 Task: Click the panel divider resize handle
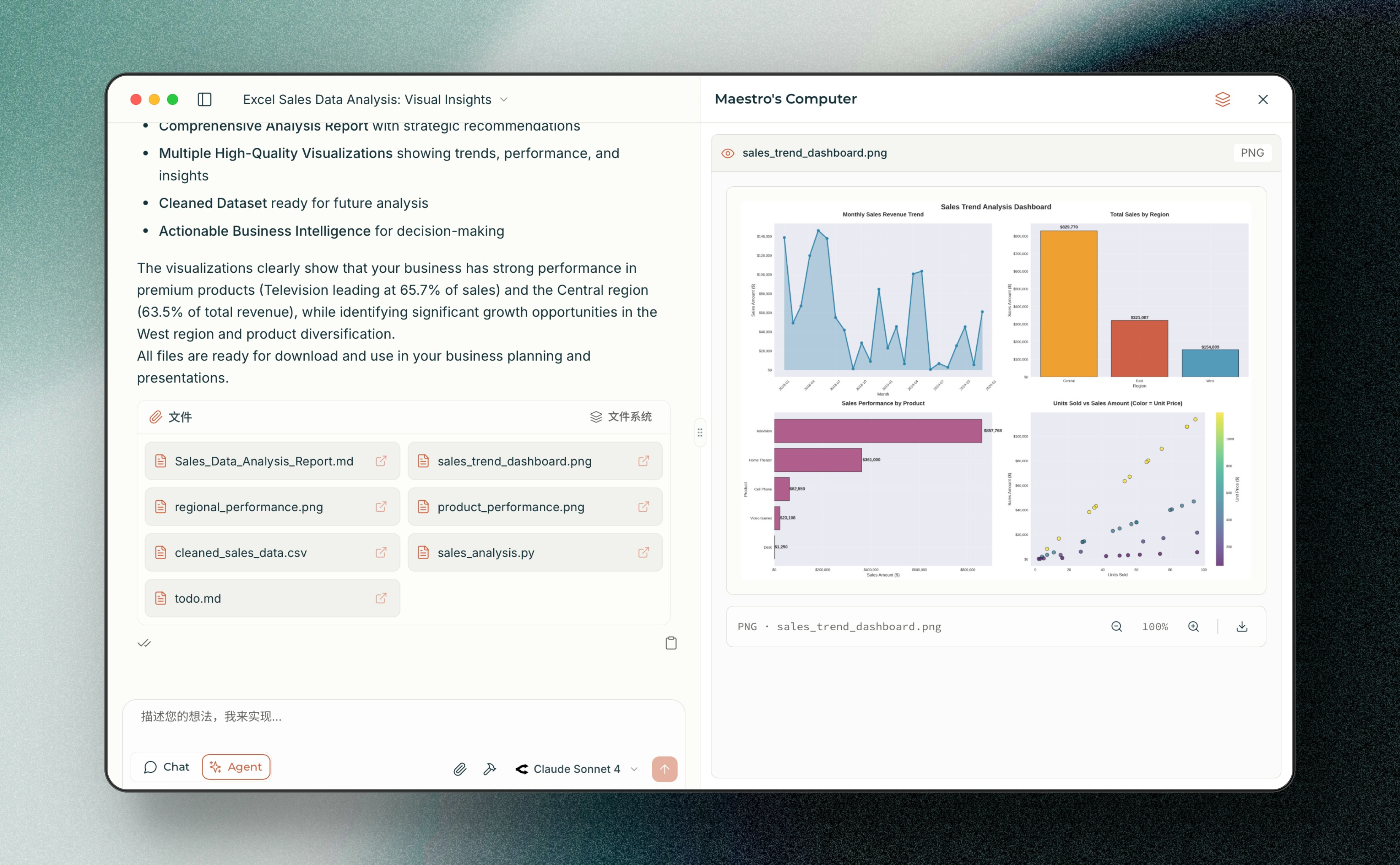[x=700, y=432]
